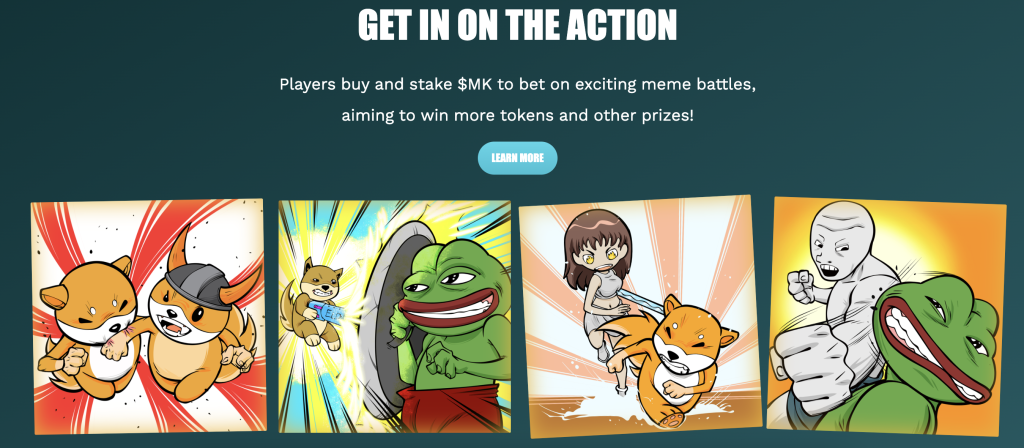
Task: Open the Wojak versus Pepe artwork card
Action: pos(886,317)
